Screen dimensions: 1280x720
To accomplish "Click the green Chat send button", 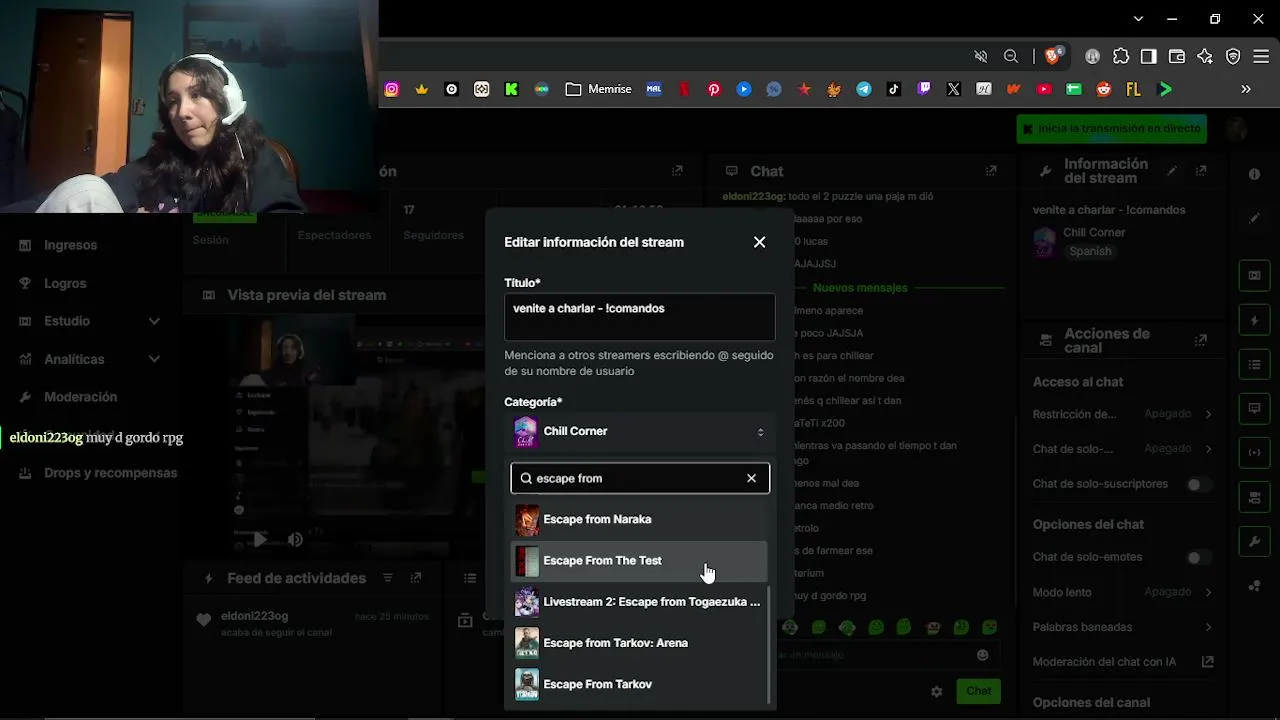I will pyautogui.click(x=978, y=691).
